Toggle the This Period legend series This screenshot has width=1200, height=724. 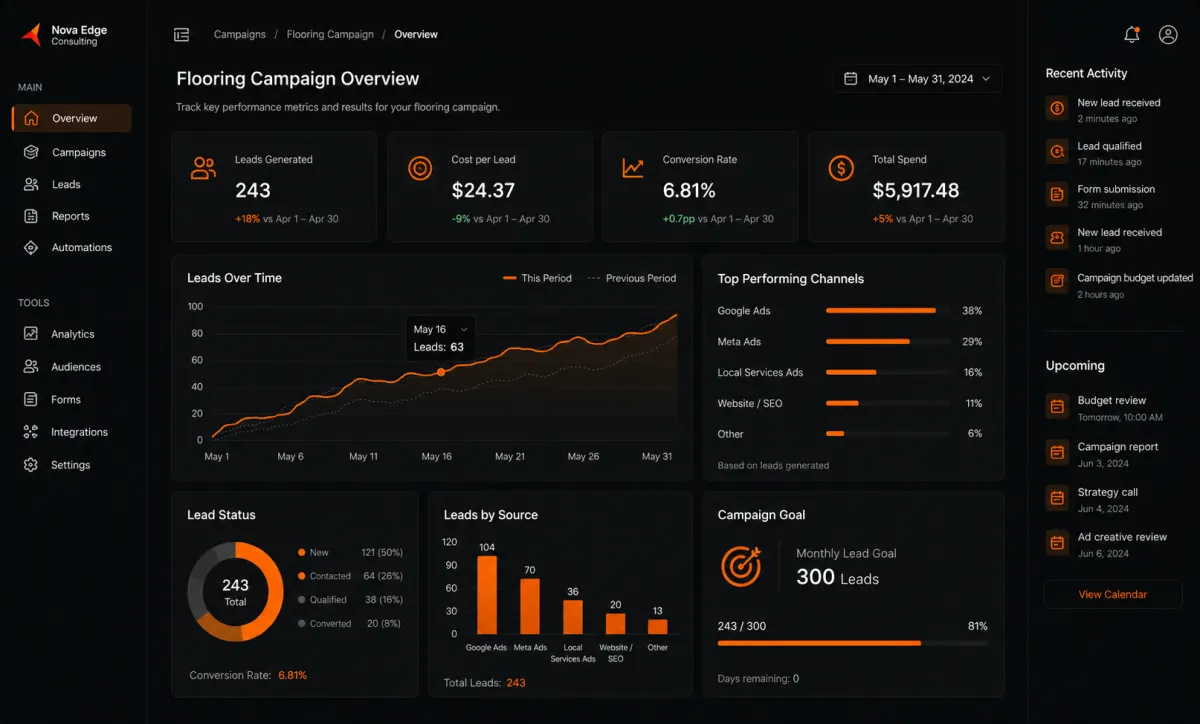[537, 278]
